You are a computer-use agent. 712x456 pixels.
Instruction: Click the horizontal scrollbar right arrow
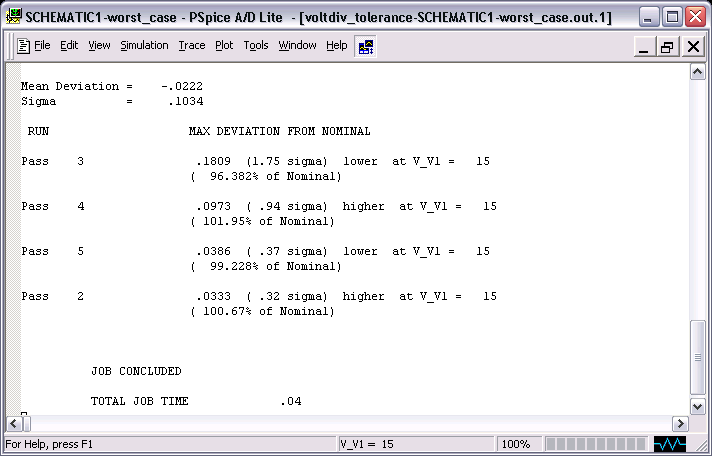(x=680, y=424)
